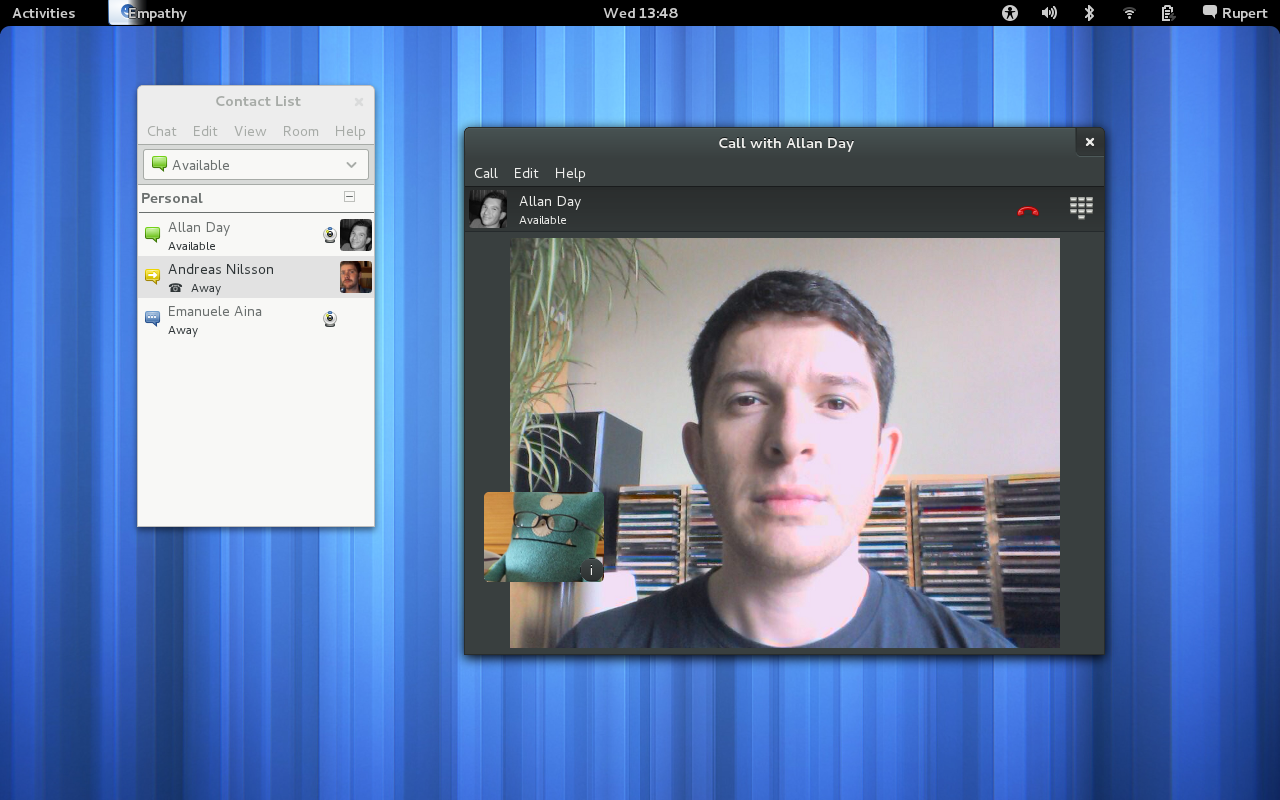The image size is (1280, 800).
Task: Click the webcam icon beside Allan Day
Action: [329, 234]
